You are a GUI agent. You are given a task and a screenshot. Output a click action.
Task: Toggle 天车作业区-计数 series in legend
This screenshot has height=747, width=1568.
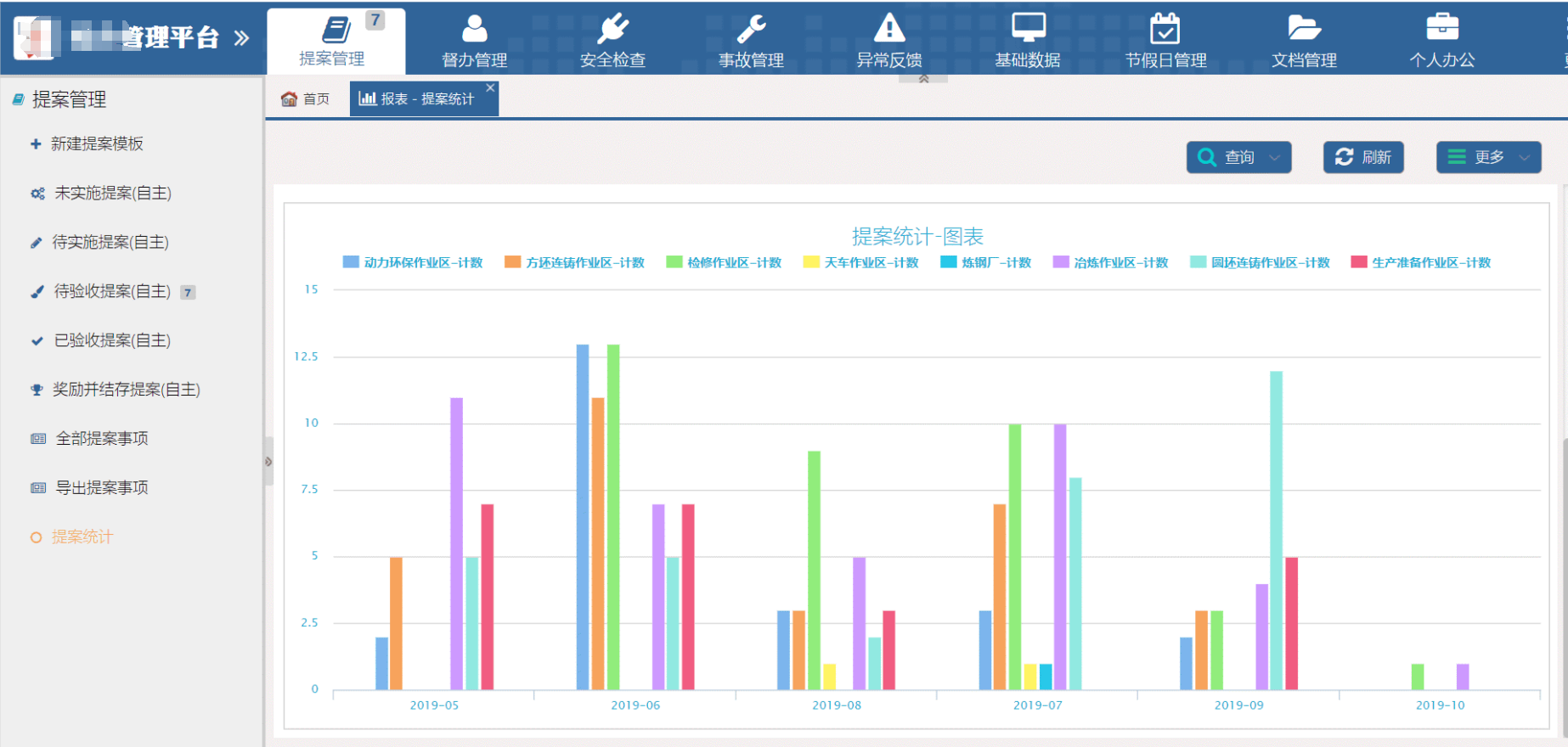pyautogui.click(x=861, y=262)
